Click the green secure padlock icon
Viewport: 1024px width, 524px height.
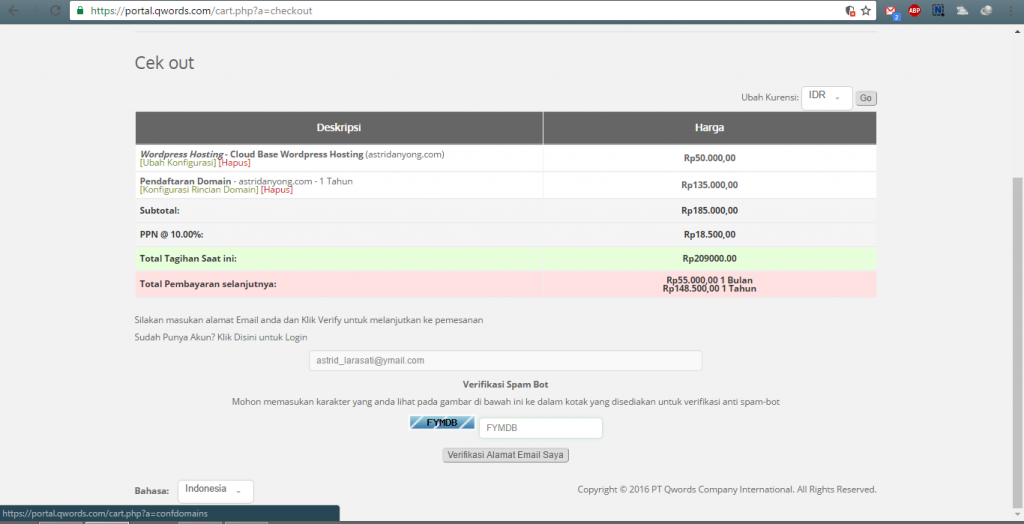pyautogui.click(x=79, y=11)
